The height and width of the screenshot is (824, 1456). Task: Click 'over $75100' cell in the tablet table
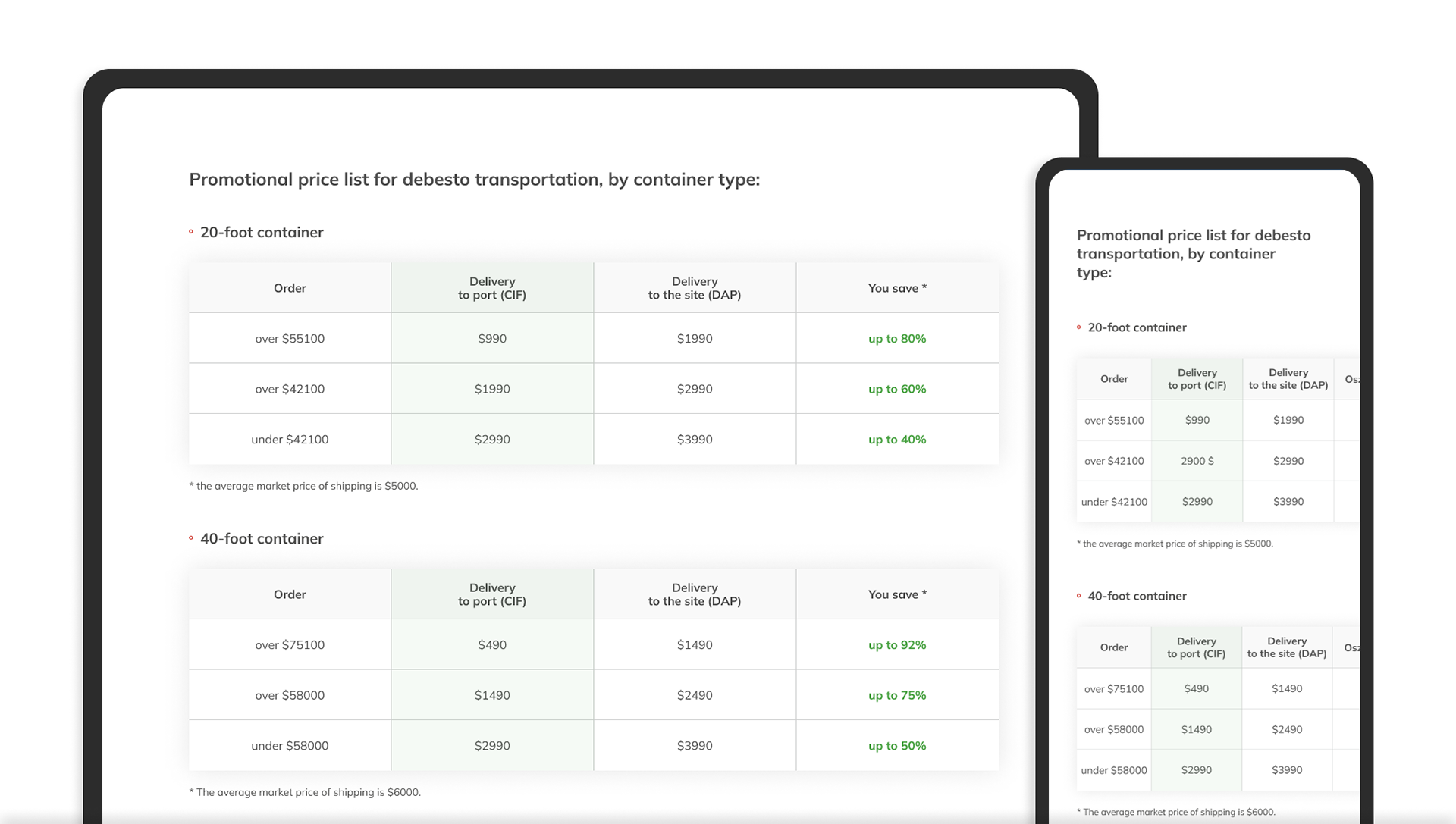tap(290, 645)
